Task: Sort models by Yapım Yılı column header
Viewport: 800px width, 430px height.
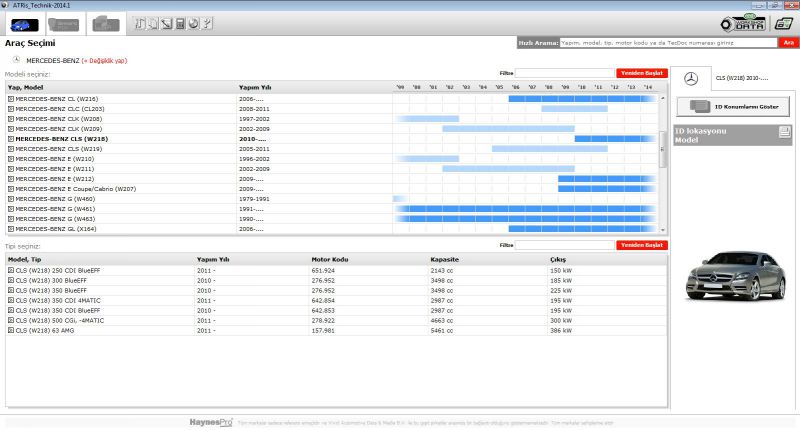Action: [255, 88]
